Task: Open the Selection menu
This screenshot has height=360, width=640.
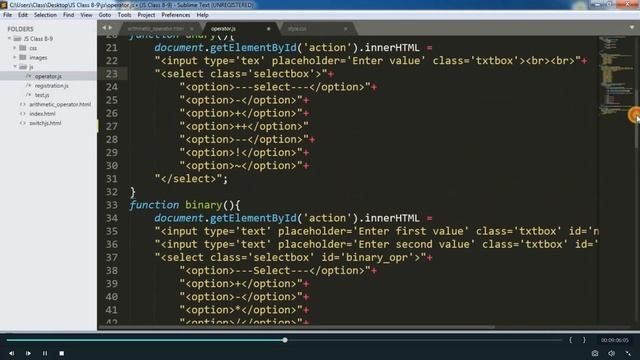Action: [x=45, y=15]
